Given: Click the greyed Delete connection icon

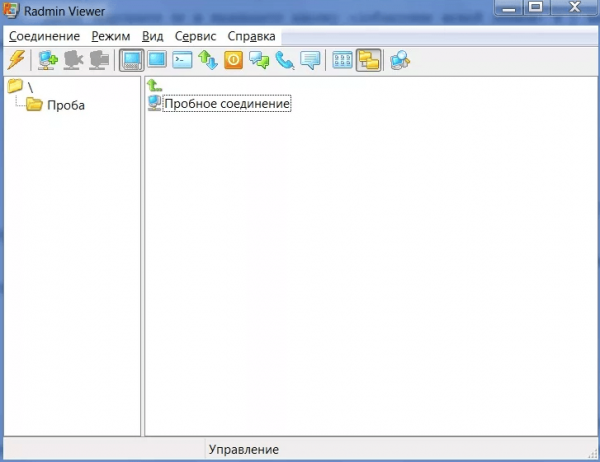Looking at the screenshot, I should [73, 60].
